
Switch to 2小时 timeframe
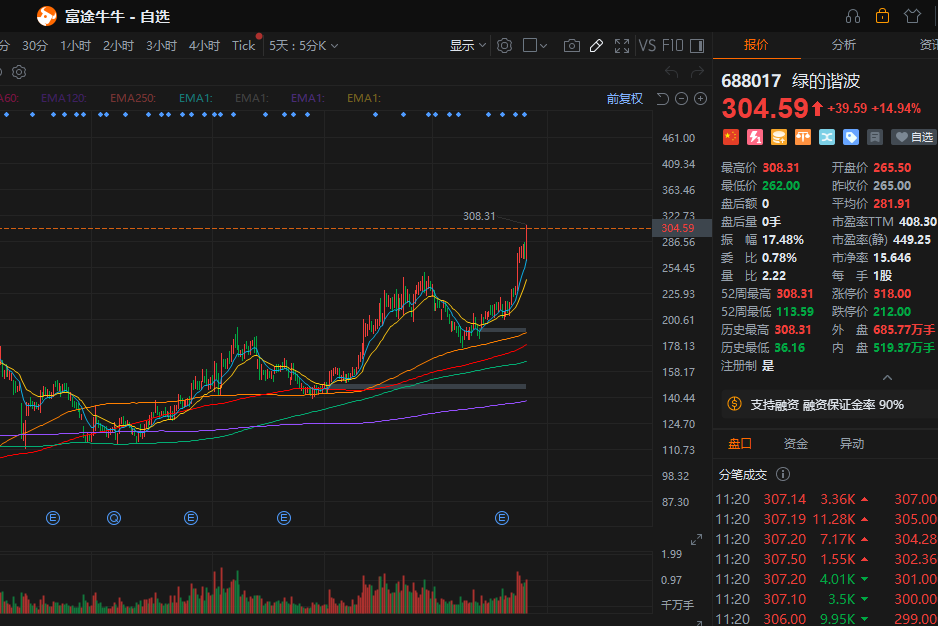[118, 45]
